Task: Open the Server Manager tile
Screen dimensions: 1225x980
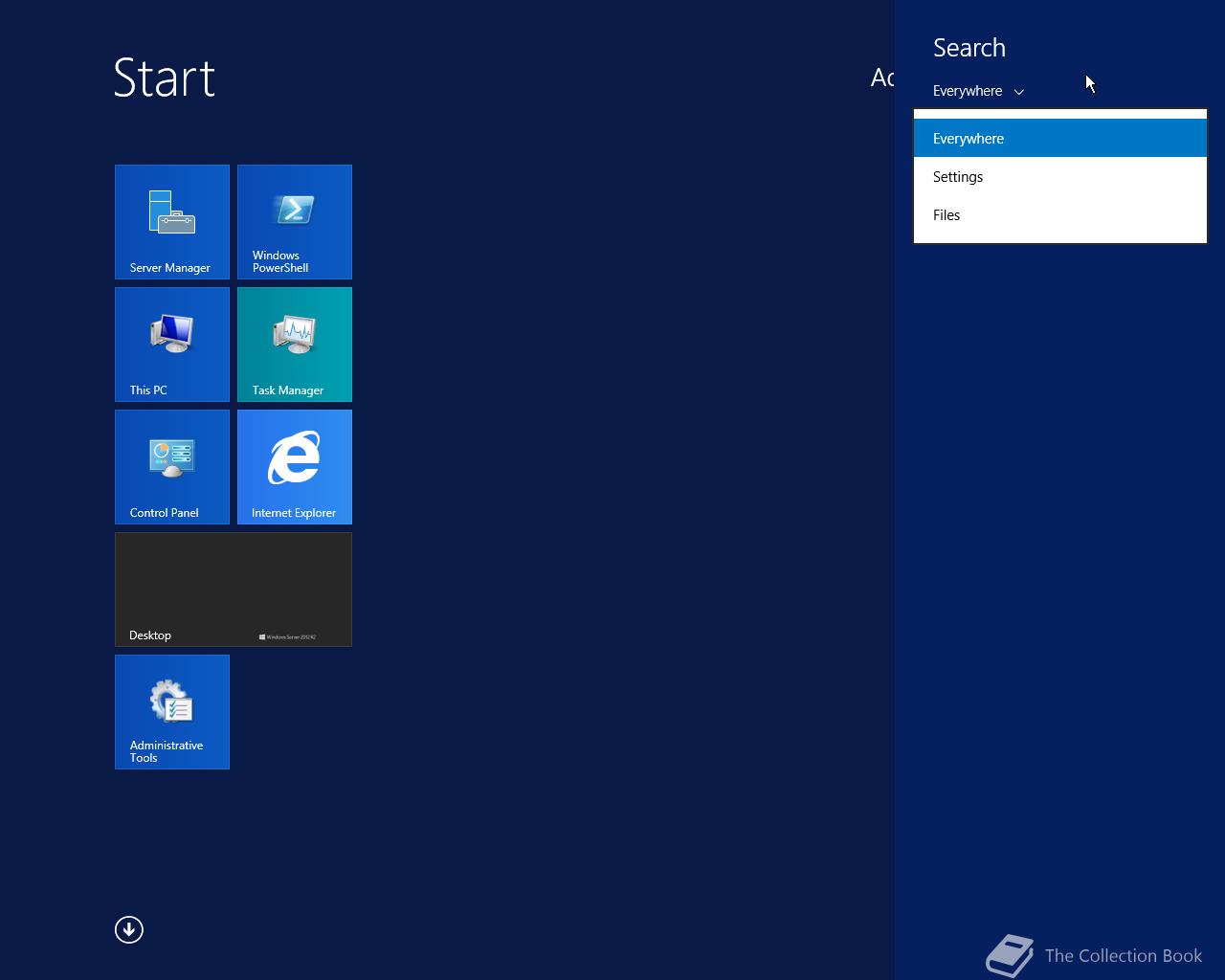Action: tap(172, 222)
